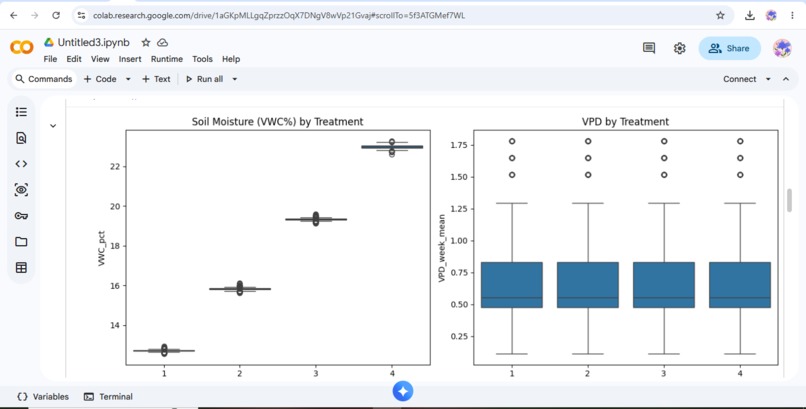Open the comments panel icon

coord(649,48)
